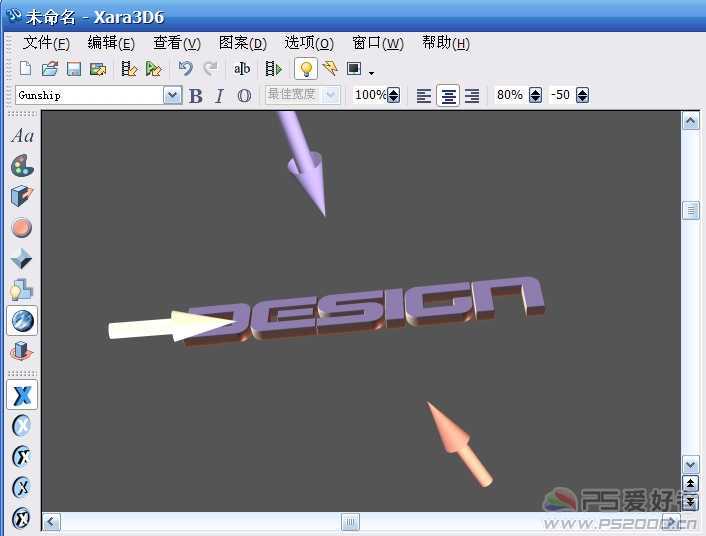This screenshot has height=536, width=706.
Task: Select the blue globe texture tool
Action: tap(22, 321)
